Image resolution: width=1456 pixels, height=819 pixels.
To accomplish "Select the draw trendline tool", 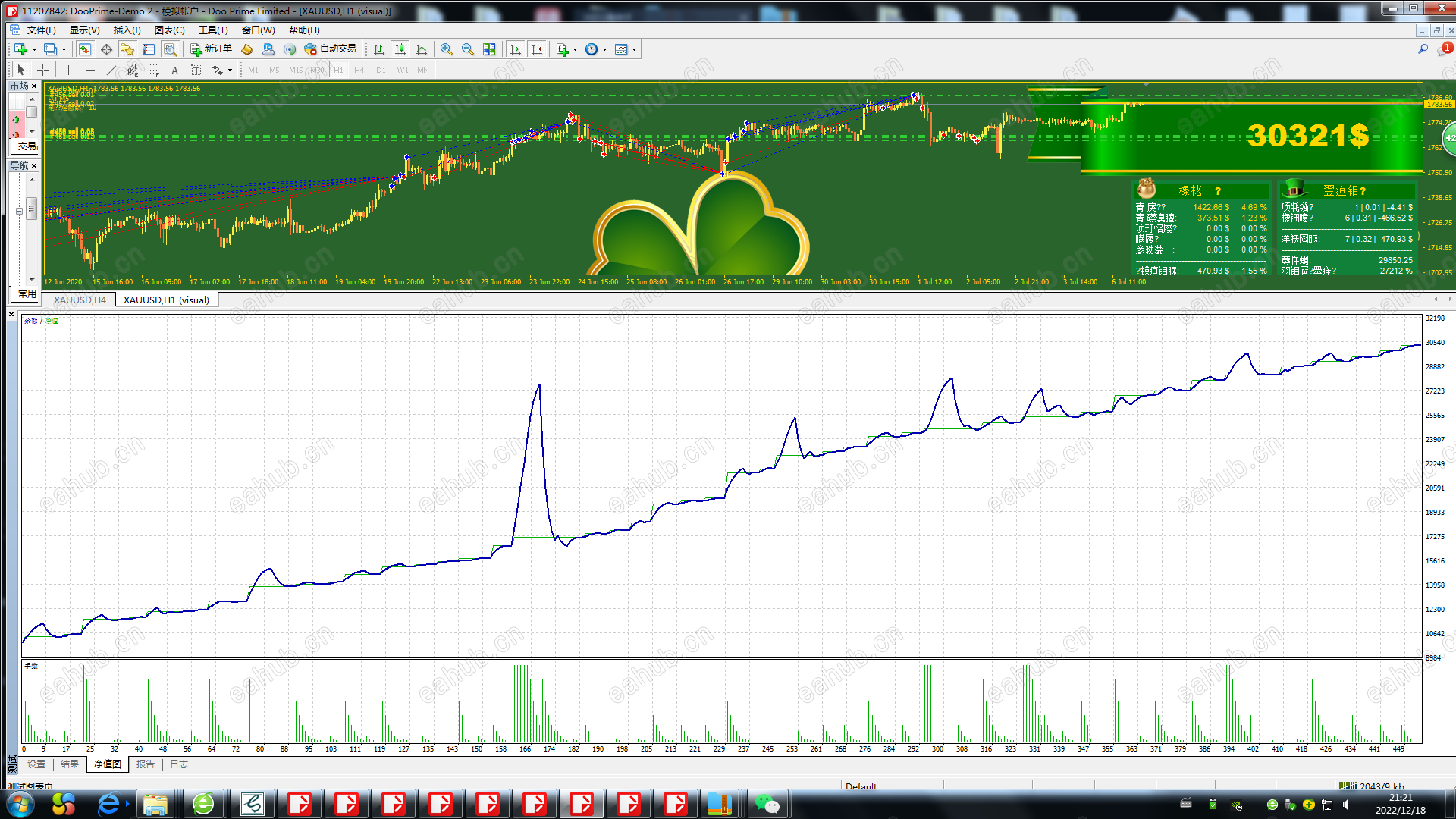I will (111, 70).
